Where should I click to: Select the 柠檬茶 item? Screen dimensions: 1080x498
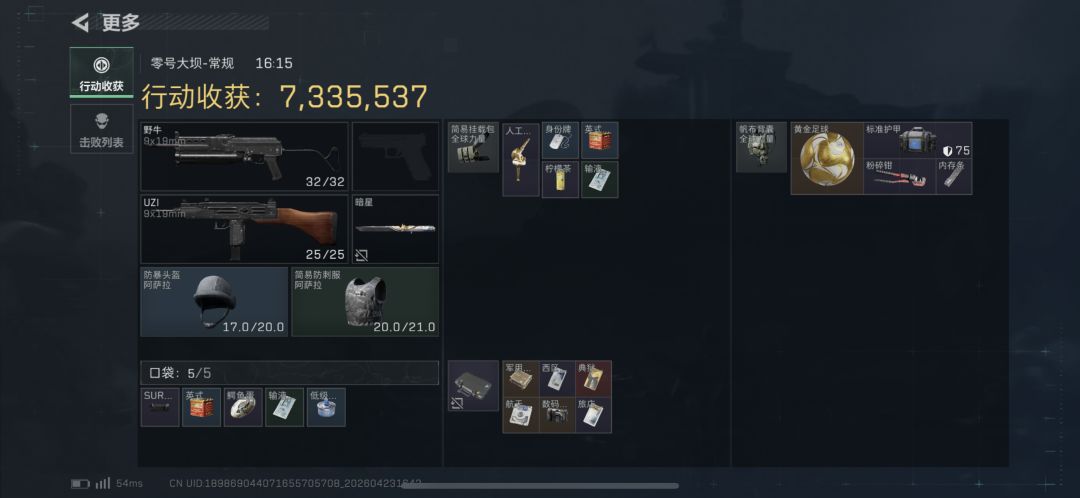560,180
